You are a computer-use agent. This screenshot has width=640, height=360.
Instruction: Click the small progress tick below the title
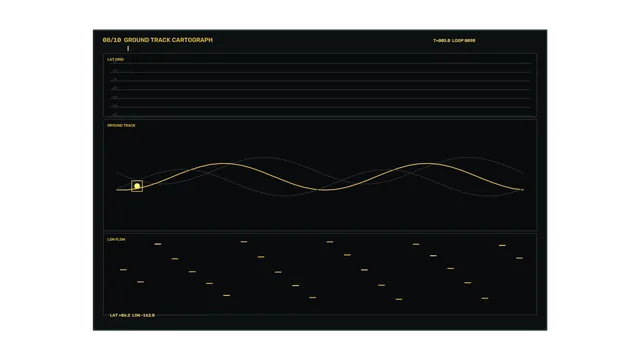point(128,49)
